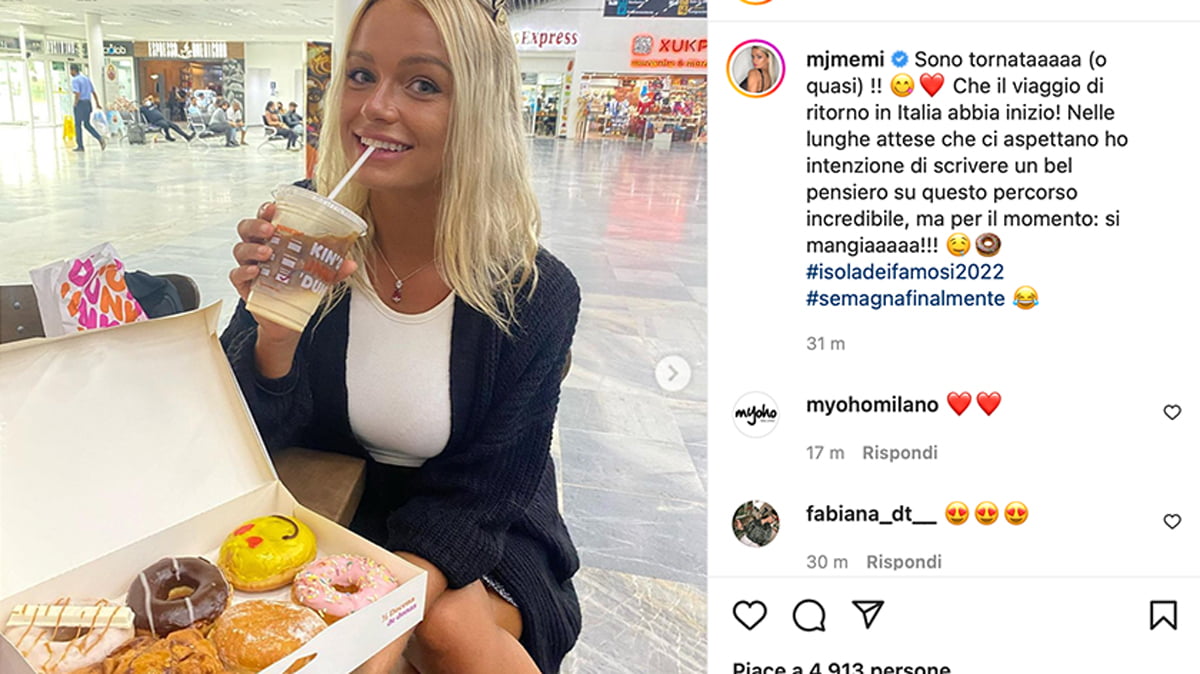1200x674 pixels.
Task: Open the #semagnafinalmente hashtag
Action: click(x=905, y=298)
